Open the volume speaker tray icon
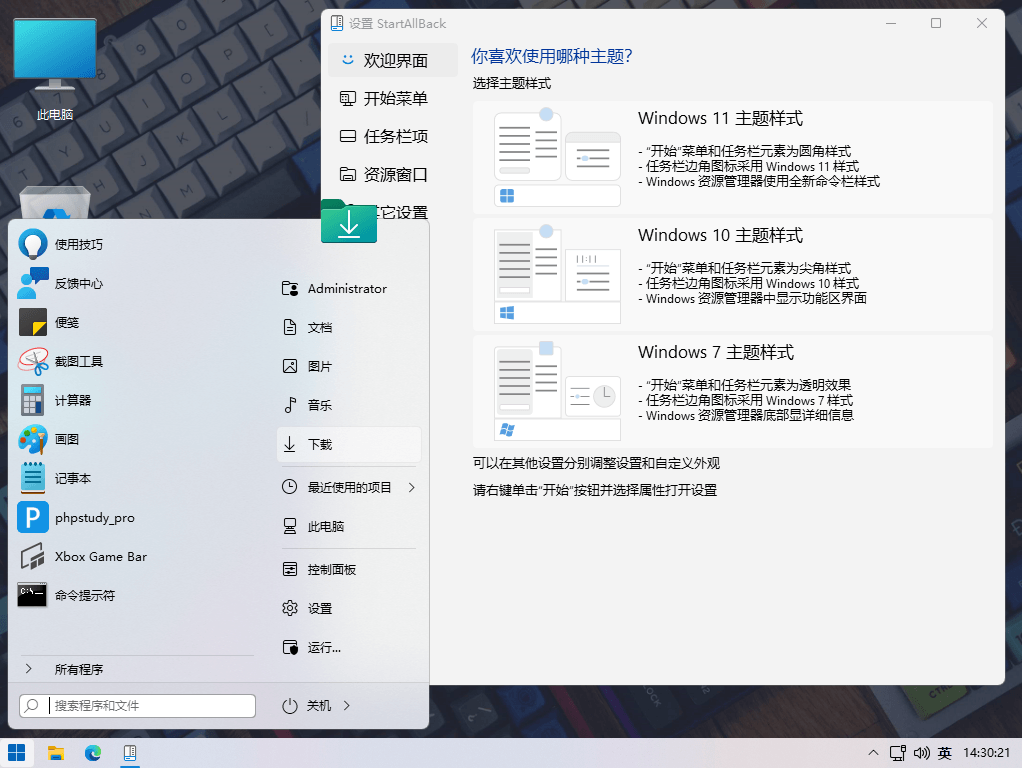The image size is (1022, 768). [921, 753]
